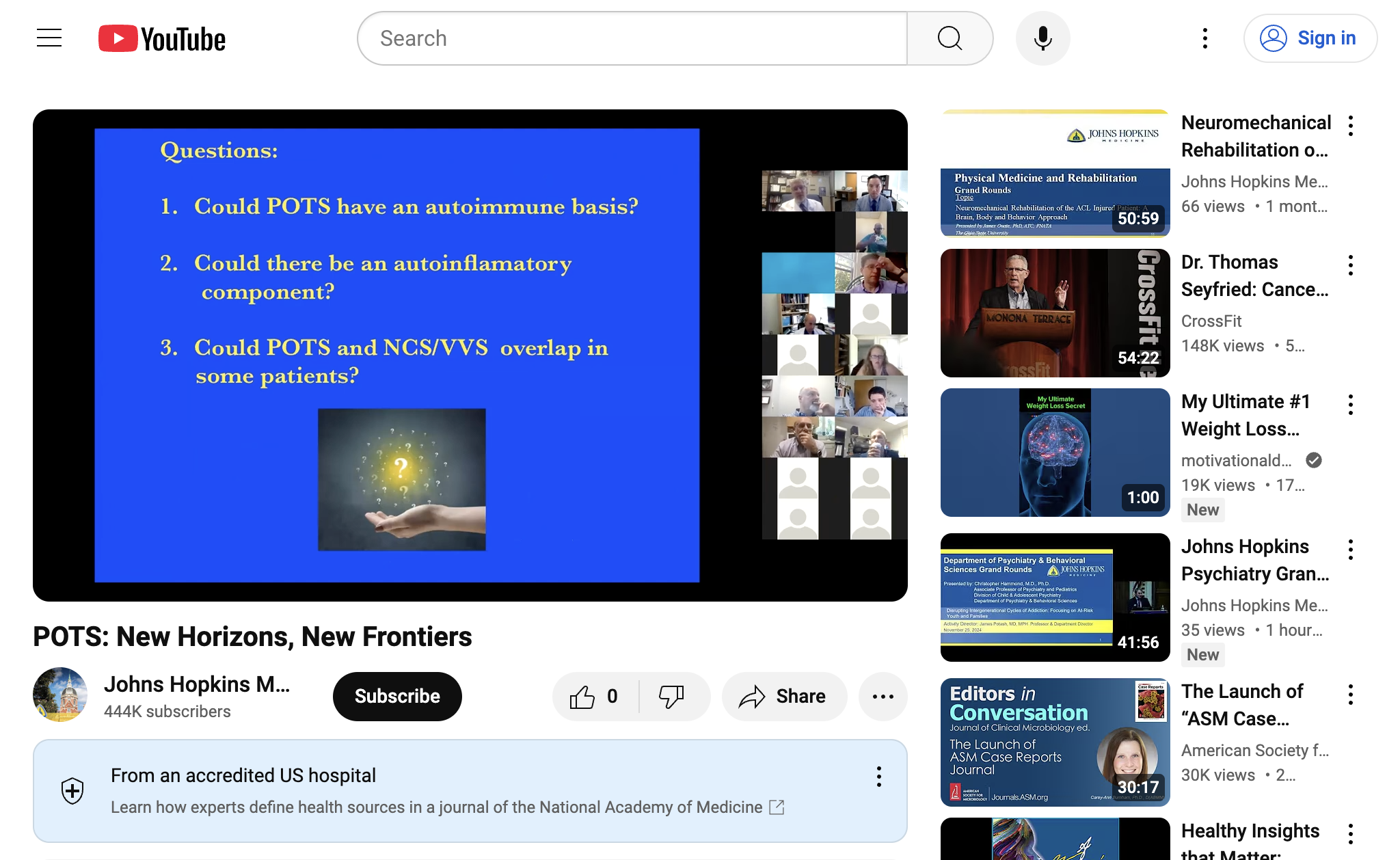
Task: Click the CrossFit channel name
Action: tap(1211, 321)
